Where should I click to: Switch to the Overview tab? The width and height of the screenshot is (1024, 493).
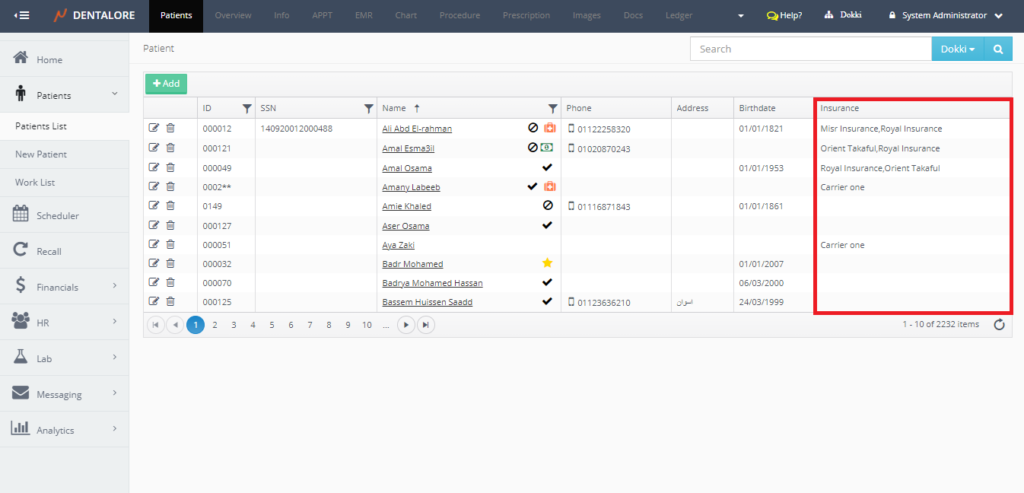pos(232,16)
